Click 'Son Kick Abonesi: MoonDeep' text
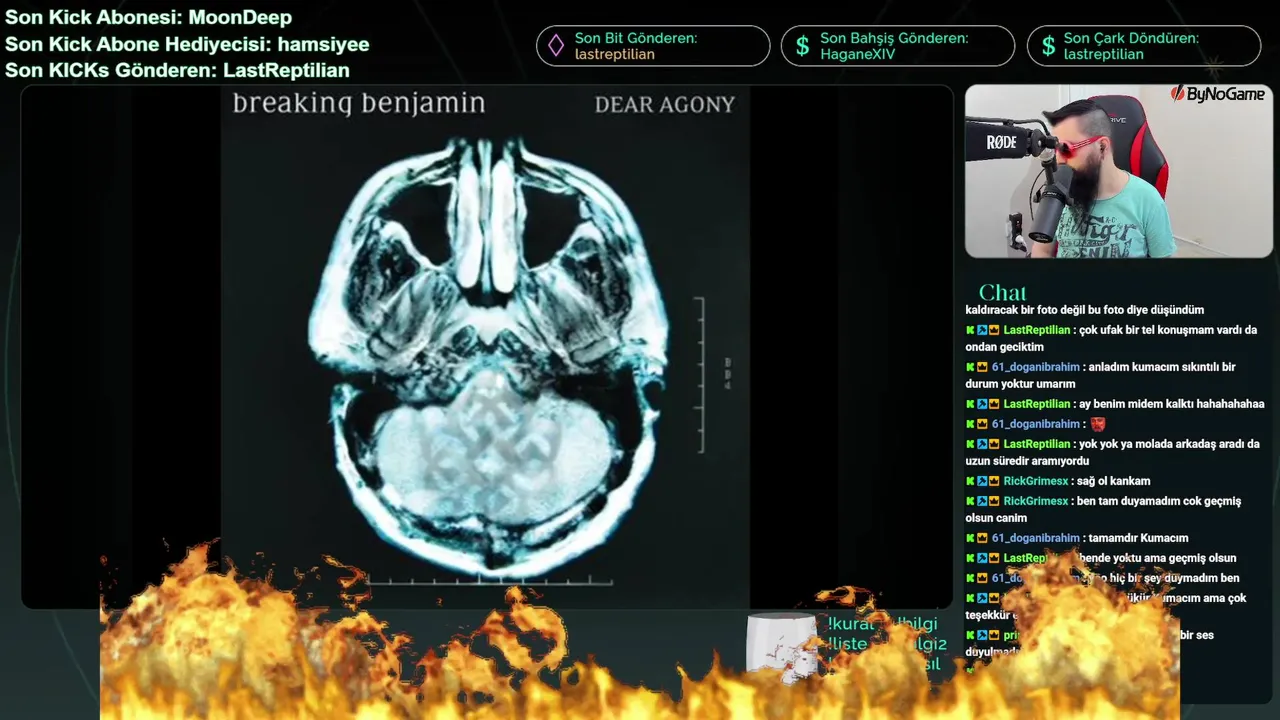1280x720 pixels. 149,17
